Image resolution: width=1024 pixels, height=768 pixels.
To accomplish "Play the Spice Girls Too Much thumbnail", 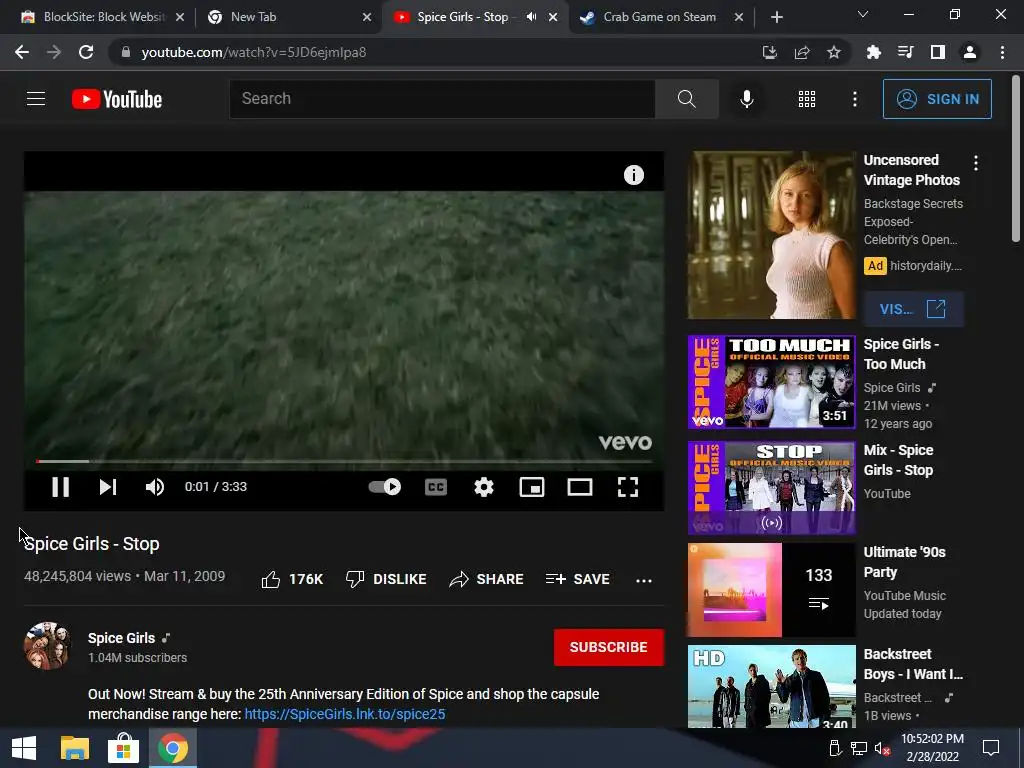I will 771,382.
